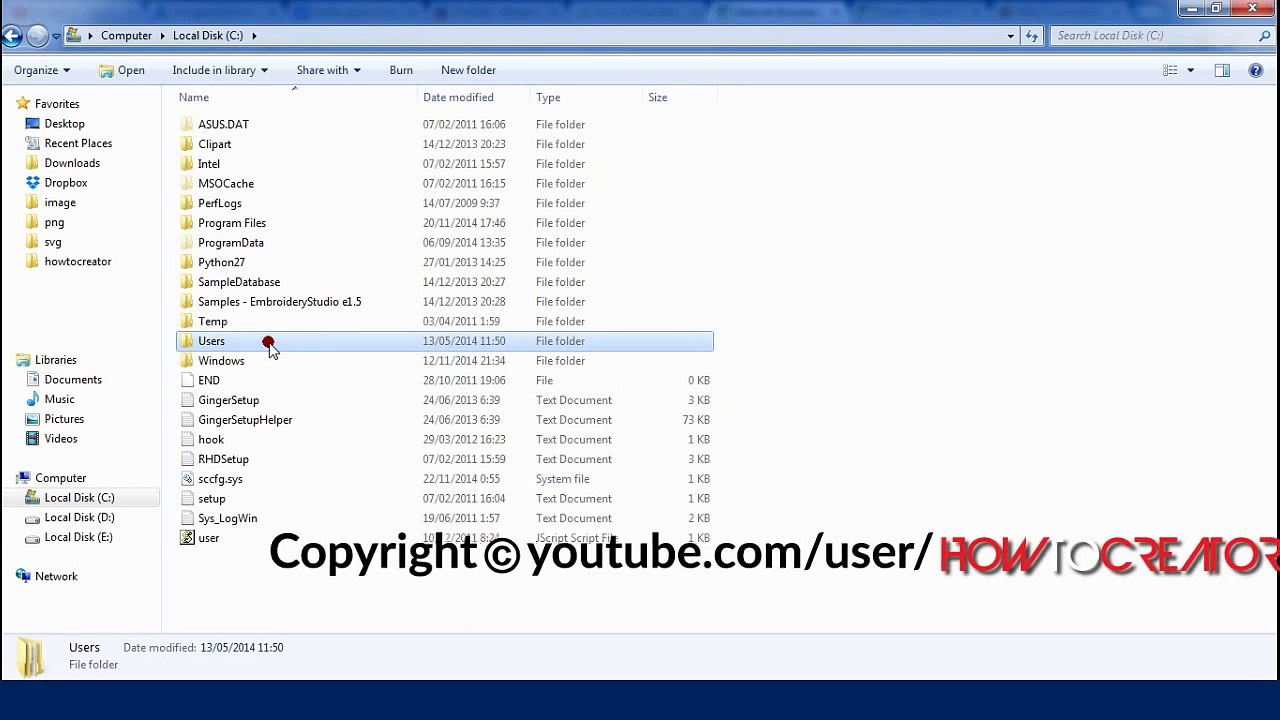Refresh the current folder view
The height and width of the screenshot is (720, 1280).
click(x=1032, y=36)
